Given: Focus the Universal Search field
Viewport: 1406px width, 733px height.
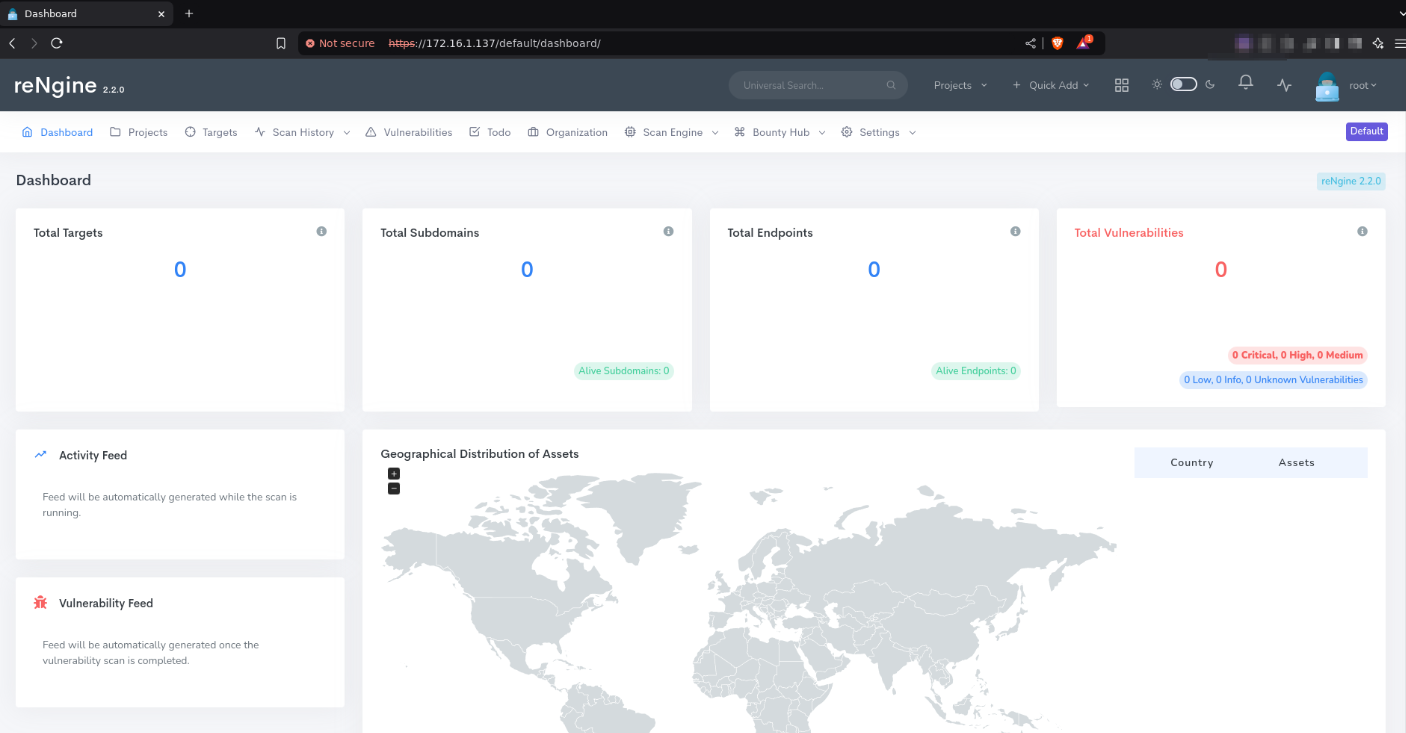Looking at the screenshot, I should click(818, 85).
